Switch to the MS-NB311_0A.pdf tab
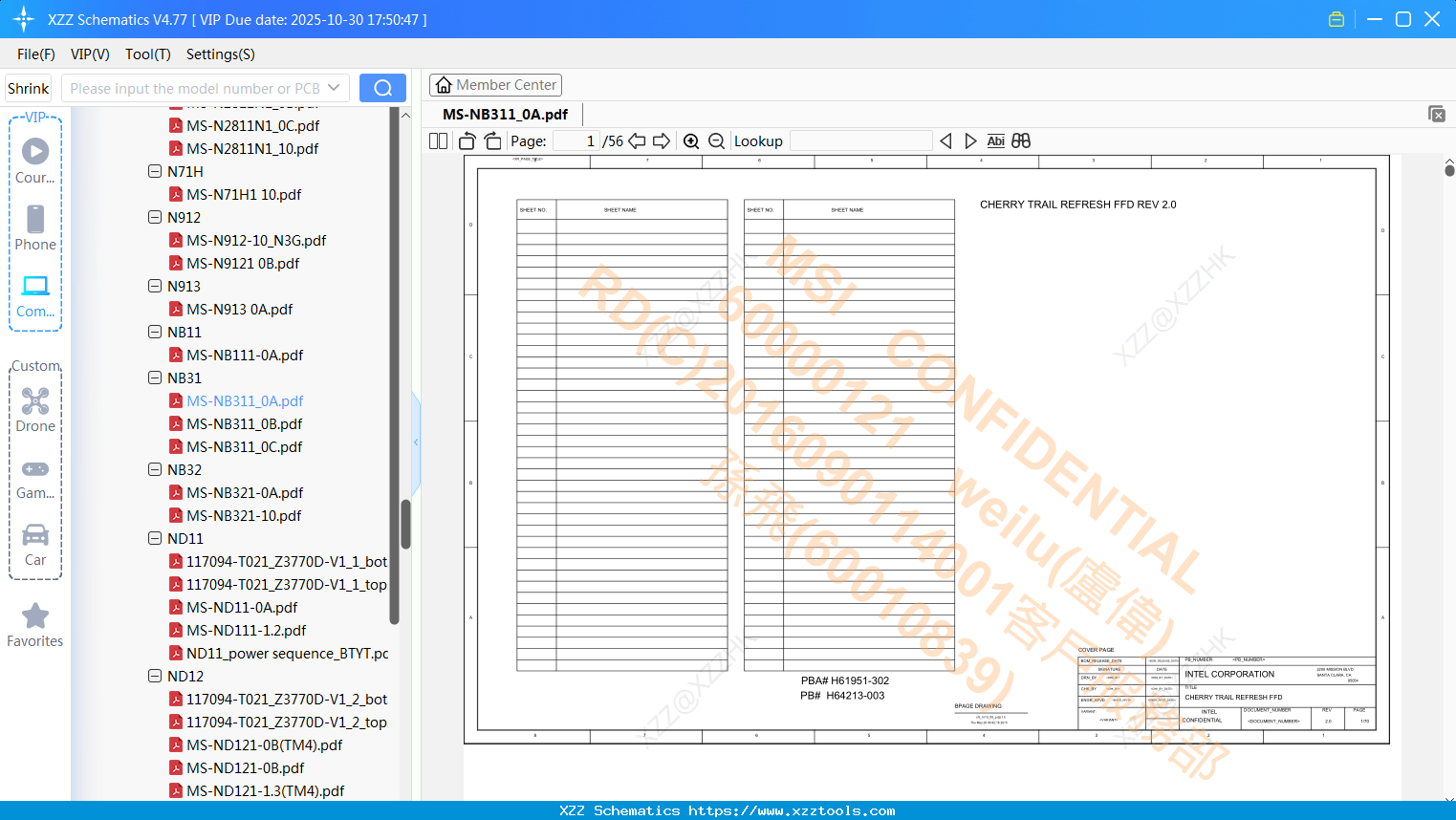Viewport: 1456px width, 820px height. coord(505,114)
